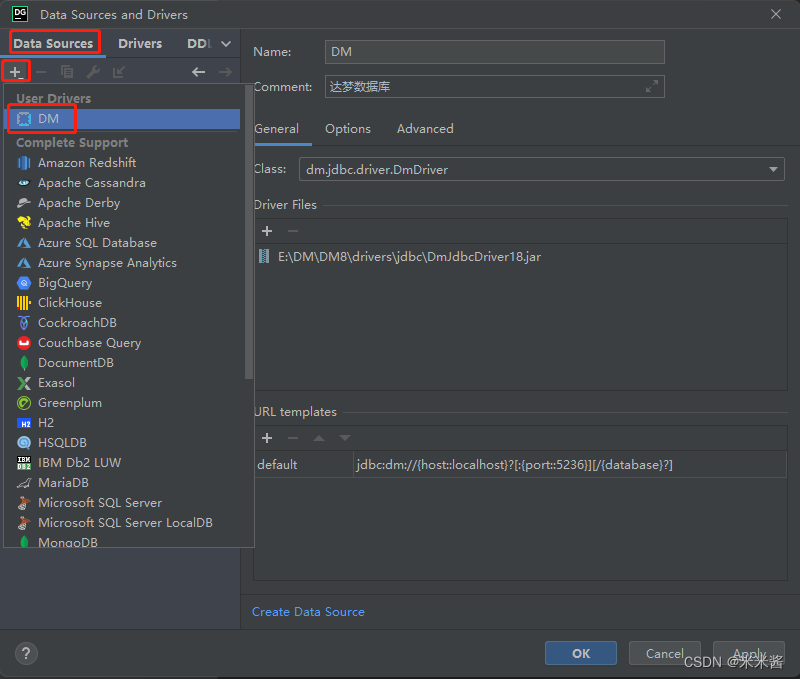Choose Azure Synapse Analytics entry

coord(122,263)
